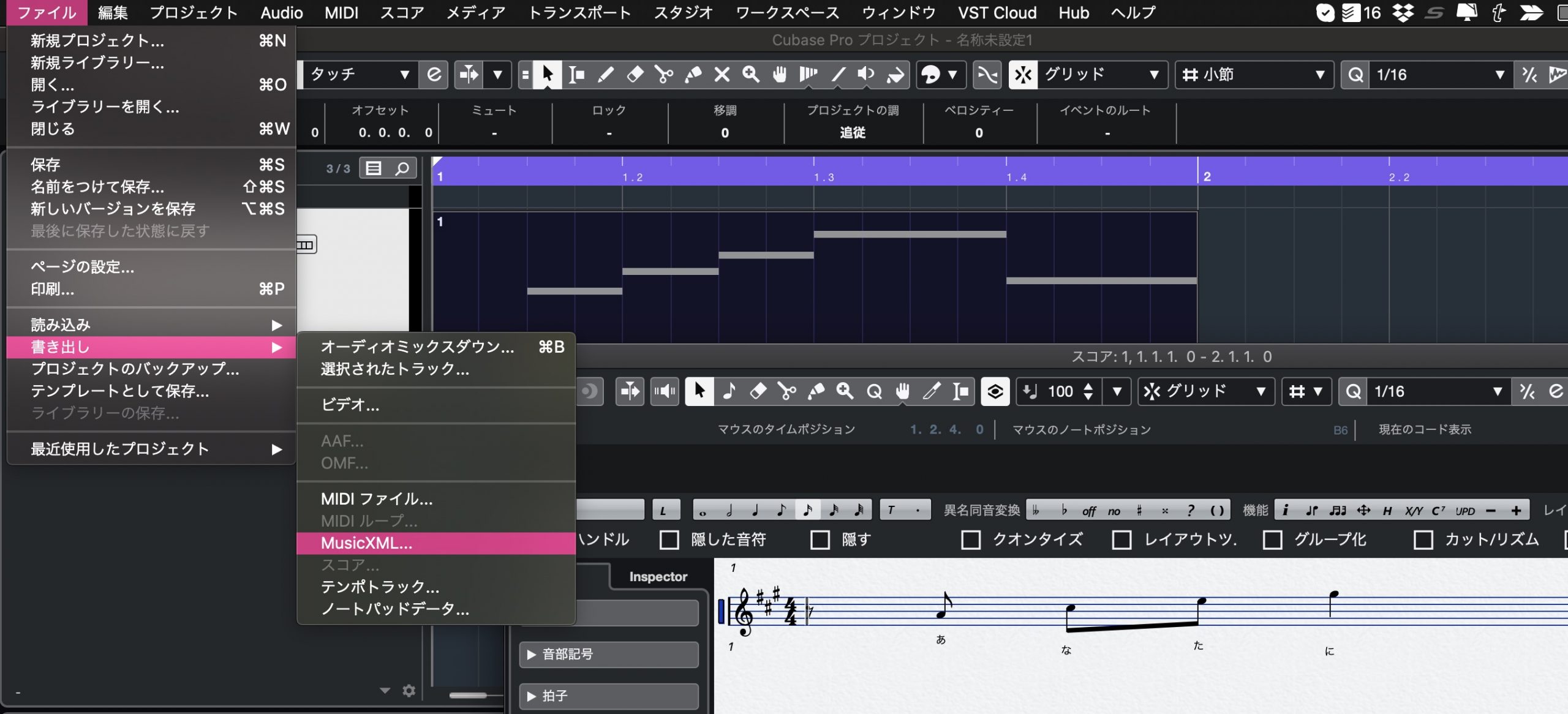This screenshot has width=1568, height=714.
Task: Choose MusicXML... from export submenu
Action: click(436, 543)
